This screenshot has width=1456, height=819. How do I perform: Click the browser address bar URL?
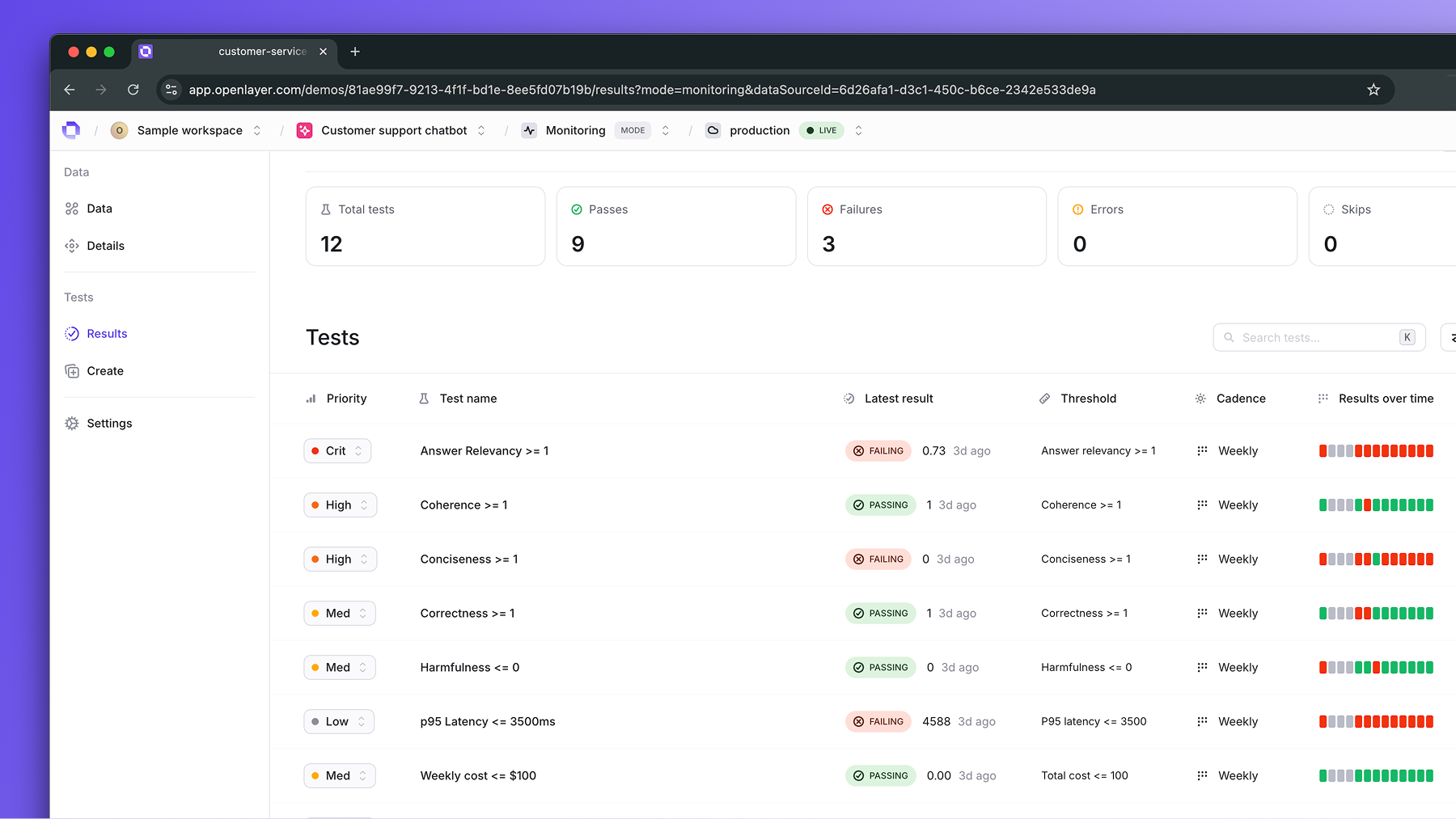(642, 90)
